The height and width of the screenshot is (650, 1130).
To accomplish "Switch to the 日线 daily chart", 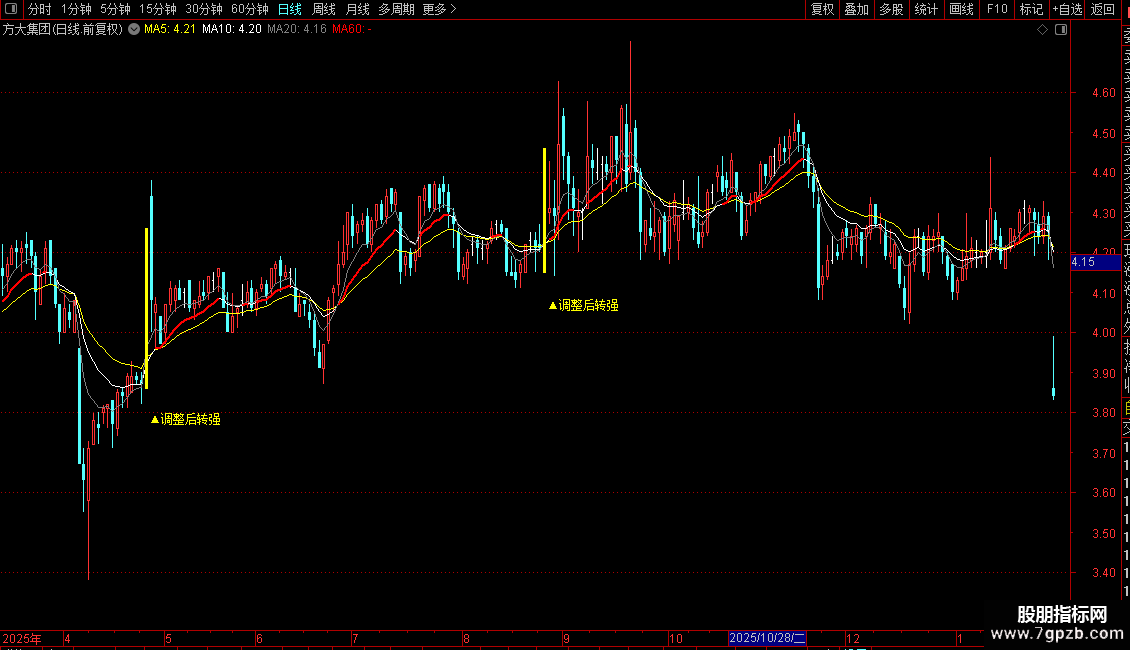I will click(x=290, y=9).
